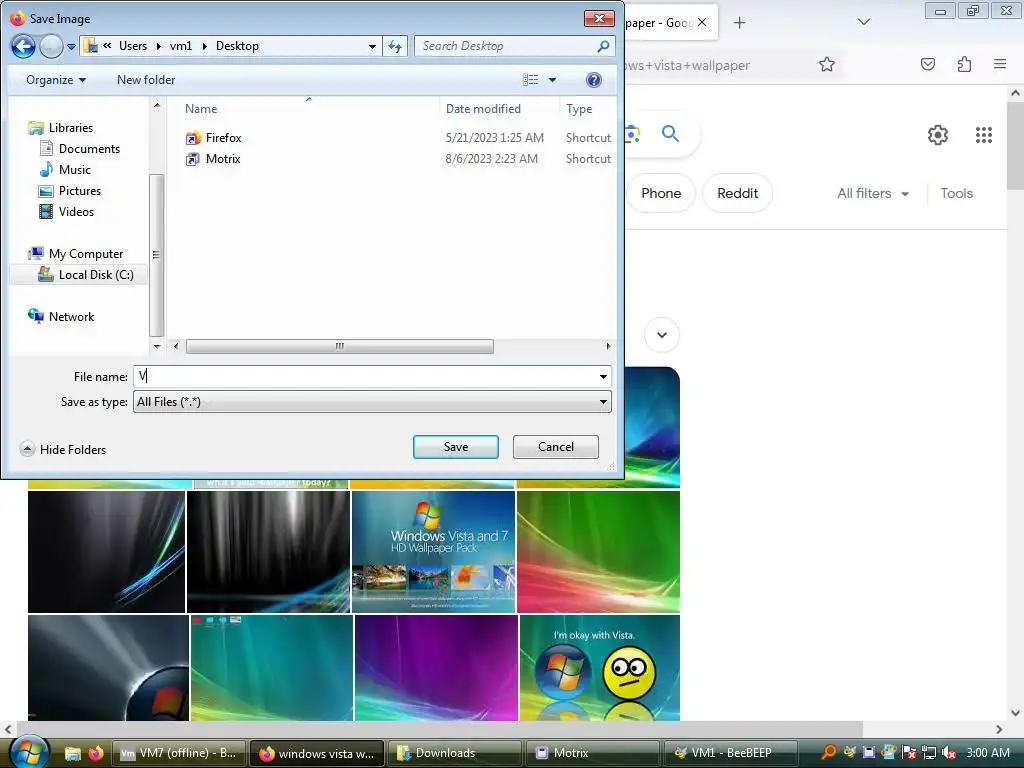
Task: Open Pictures library
Action: coord(80,191)
